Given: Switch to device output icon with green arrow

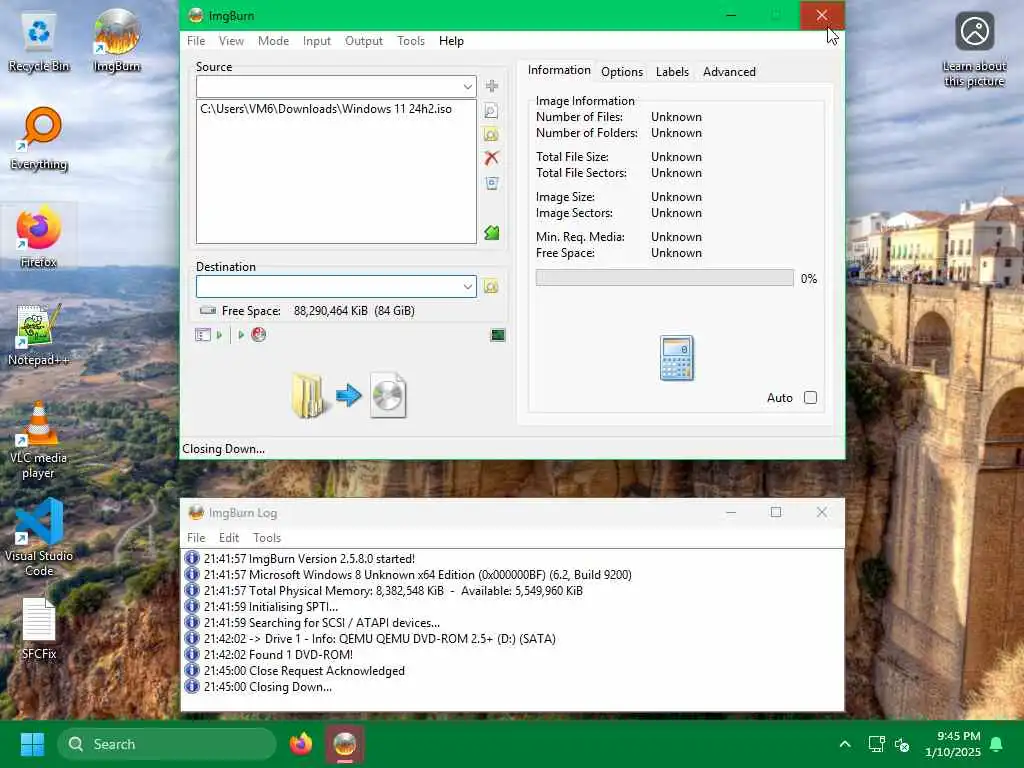Looking at the screenshot, I should tap(209, 335).
